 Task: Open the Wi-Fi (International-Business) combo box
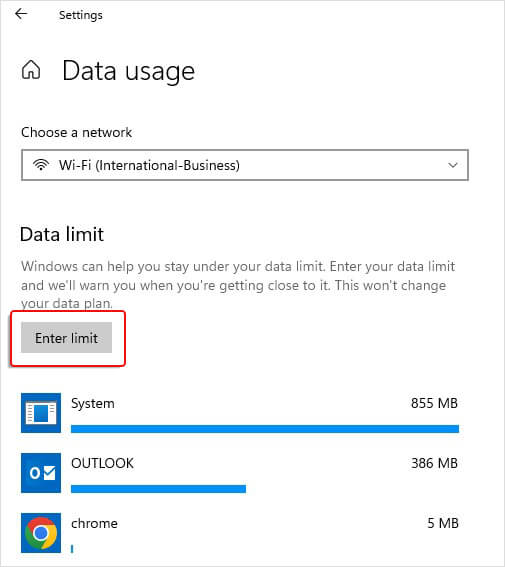[x=245, y=165]
